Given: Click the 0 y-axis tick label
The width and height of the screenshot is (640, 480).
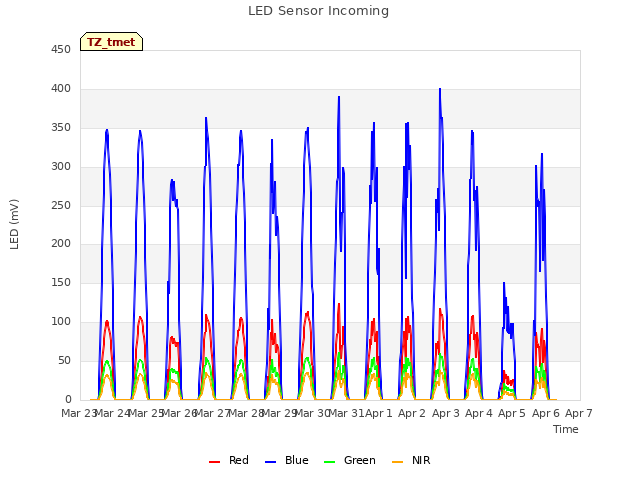Looking at the screenshot, I should click(68, 399).
